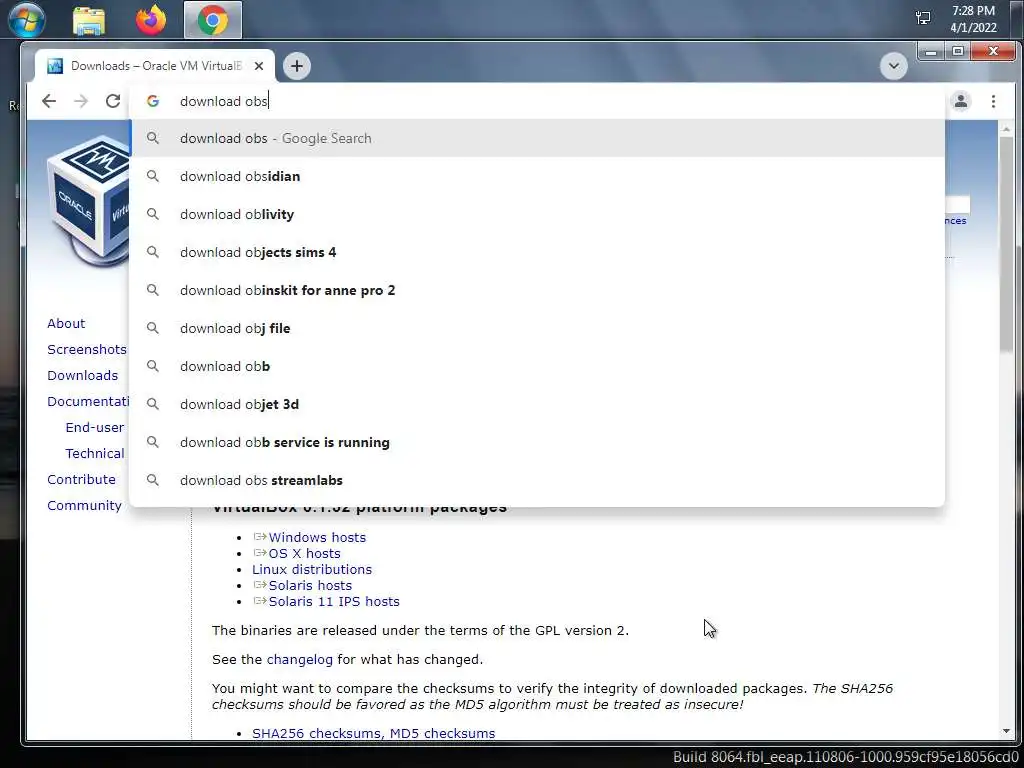Click the Solaris hosts download link
The image size is (1024, 768).
310,585
